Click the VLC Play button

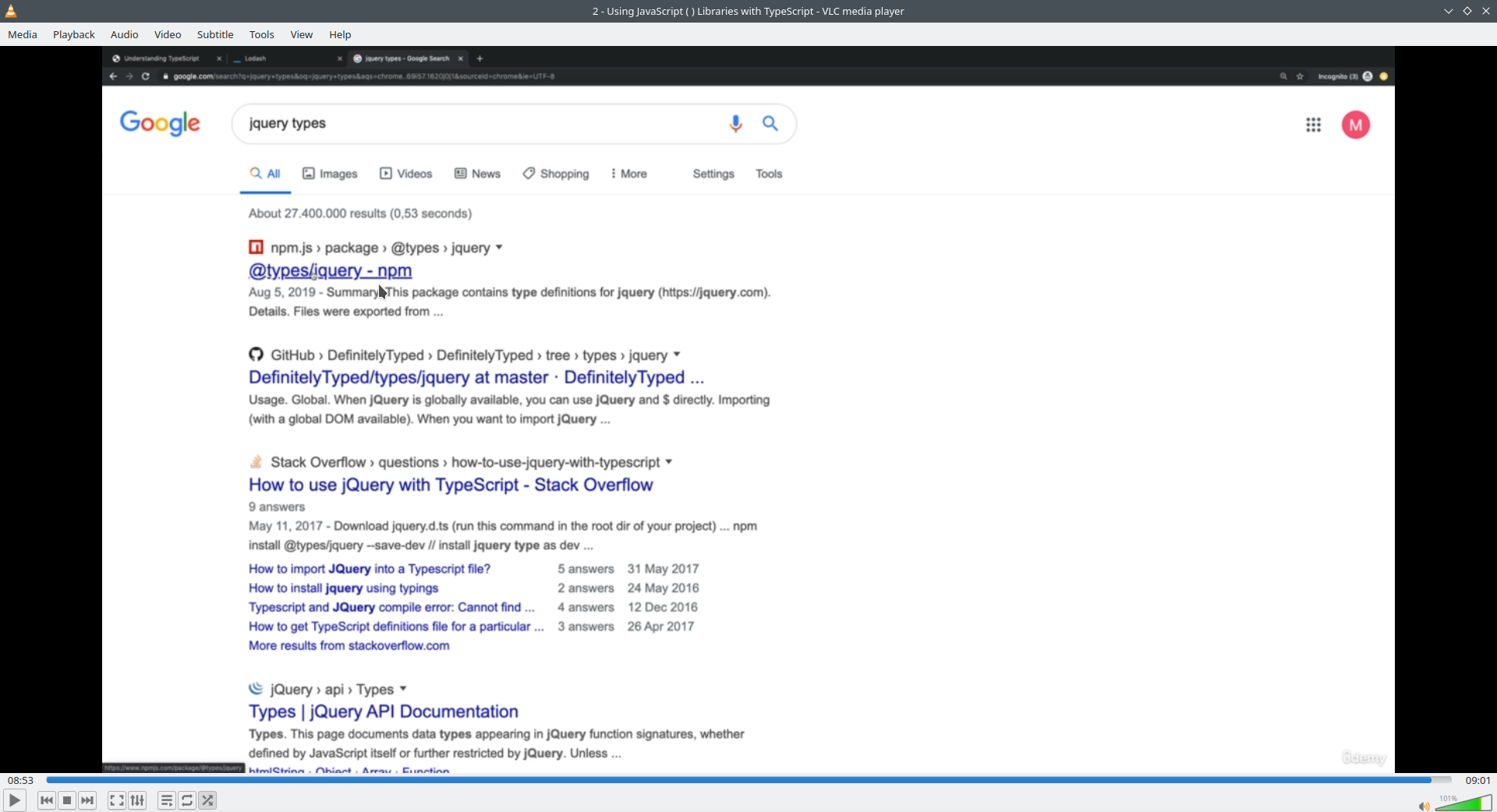coord(15,800)
